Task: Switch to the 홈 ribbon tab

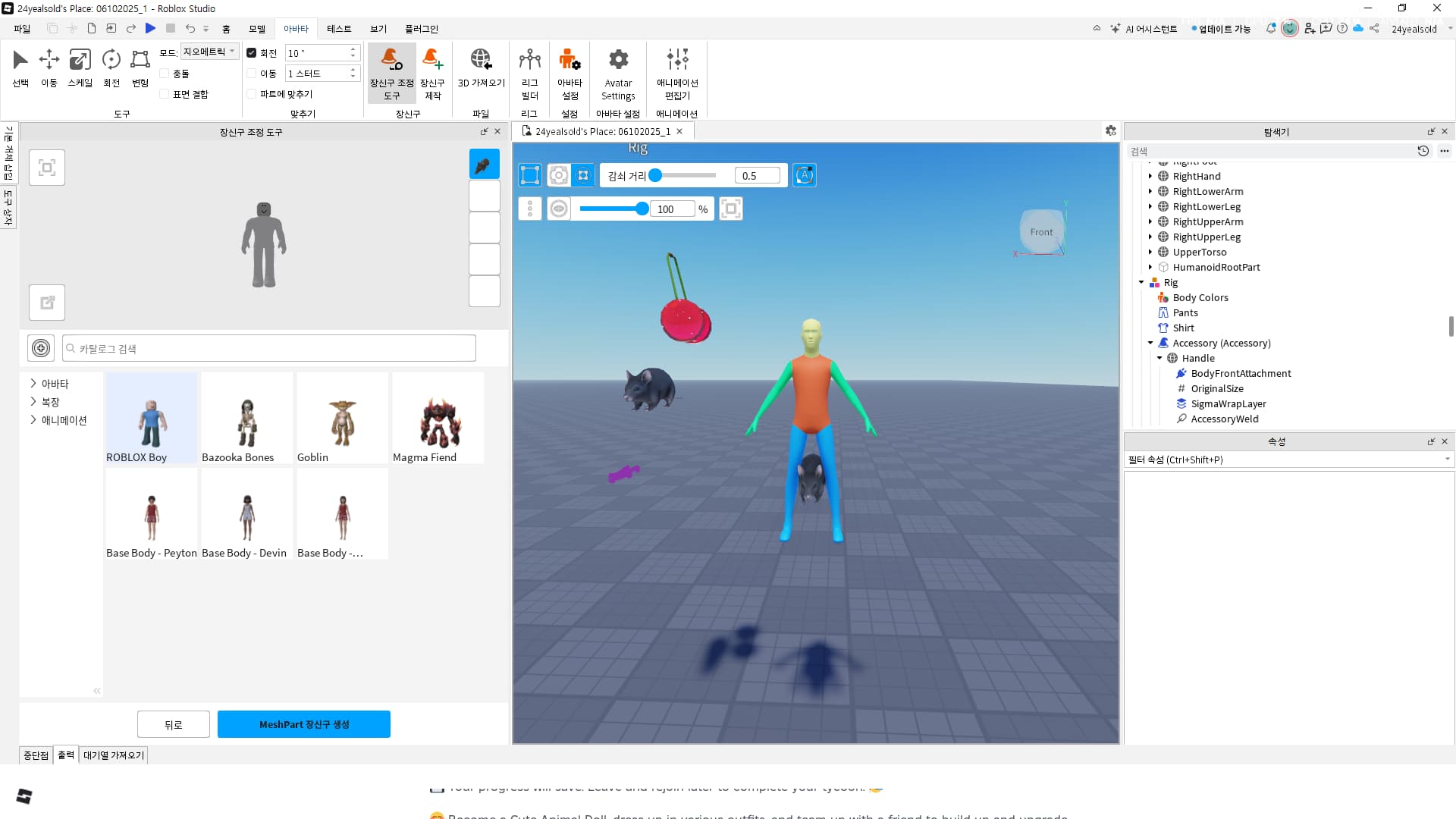Action: point(226,29)
